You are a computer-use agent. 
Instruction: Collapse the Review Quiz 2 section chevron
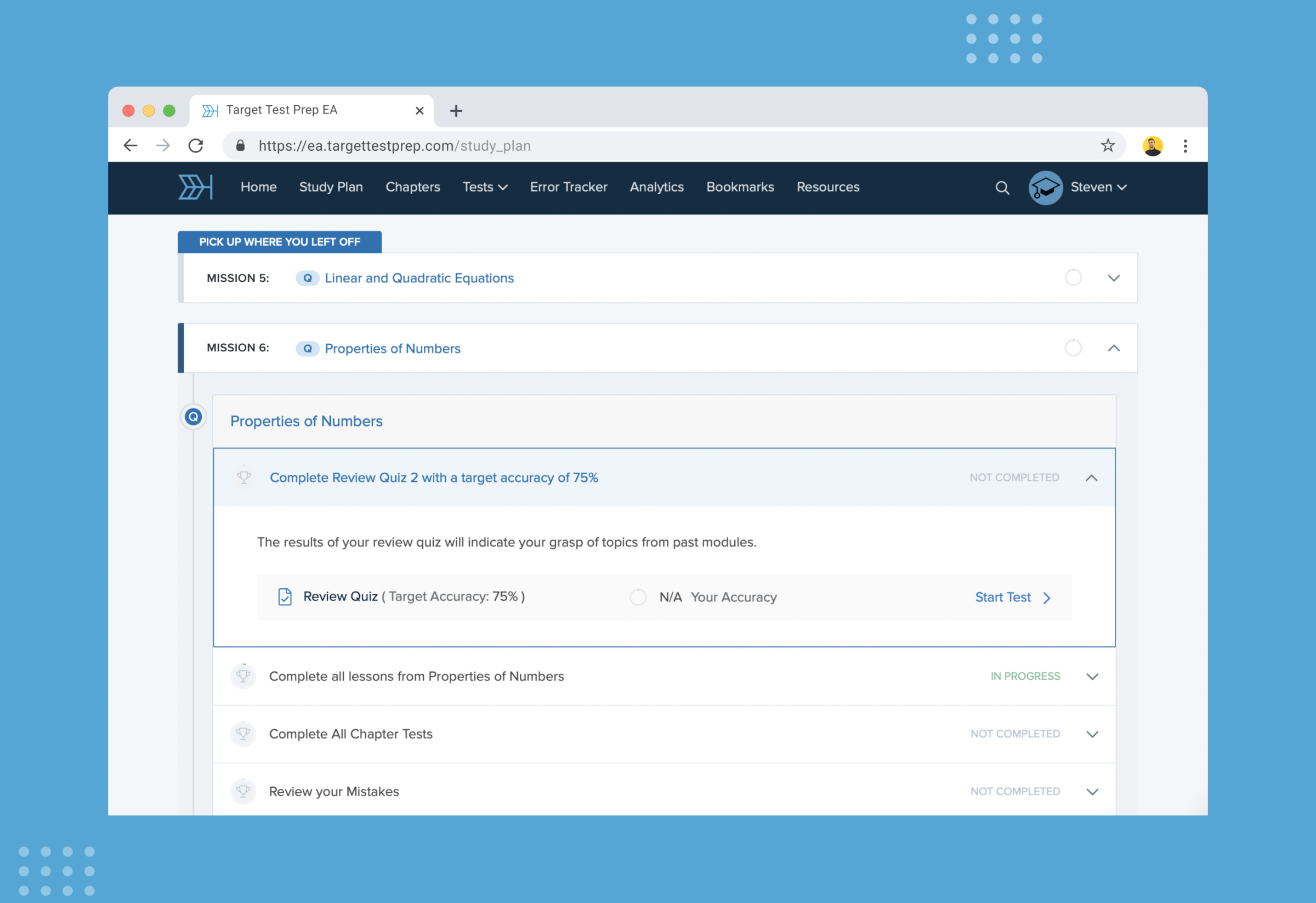click(1091, 478)
